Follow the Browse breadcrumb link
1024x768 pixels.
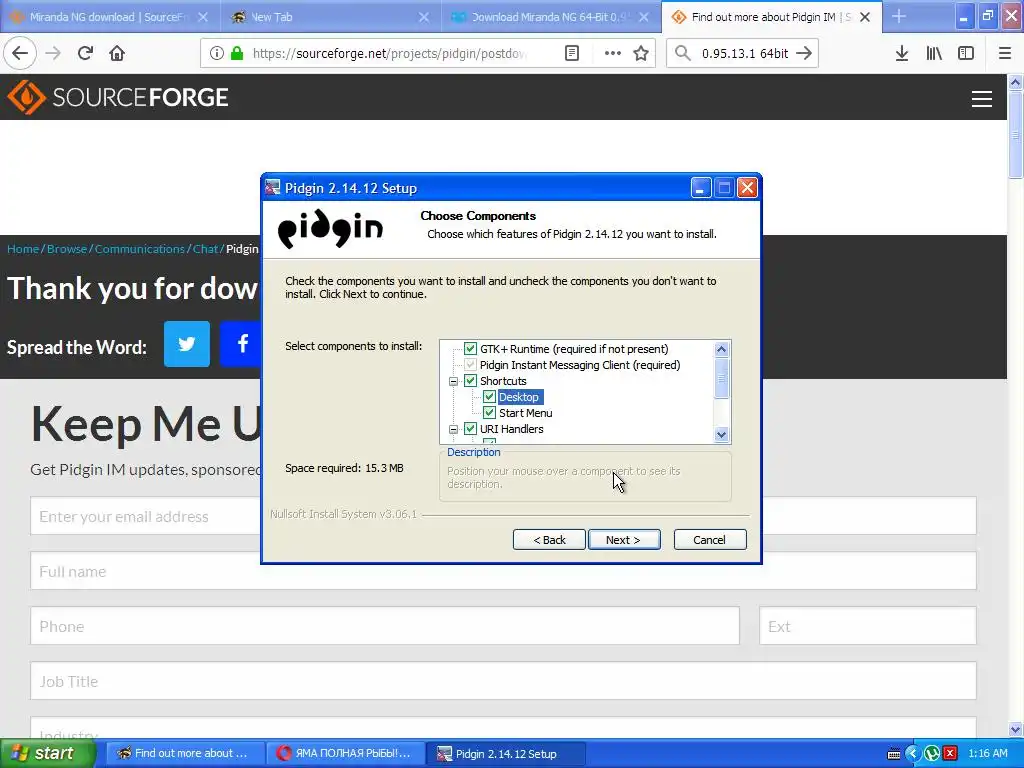pyautogui.click(x=67, y=249)
